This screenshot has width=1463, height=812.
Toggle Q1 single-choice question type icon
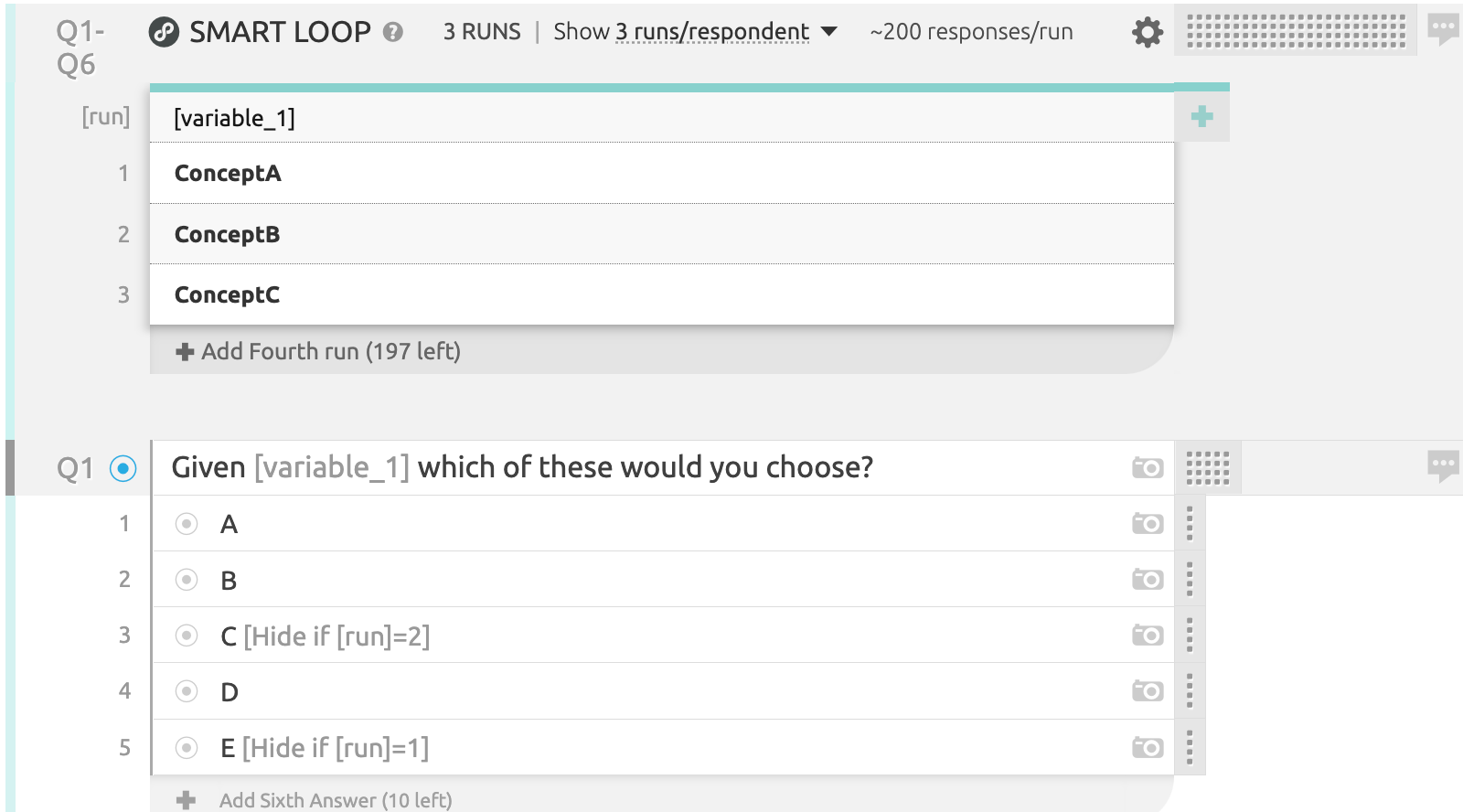tap(123, 469)
